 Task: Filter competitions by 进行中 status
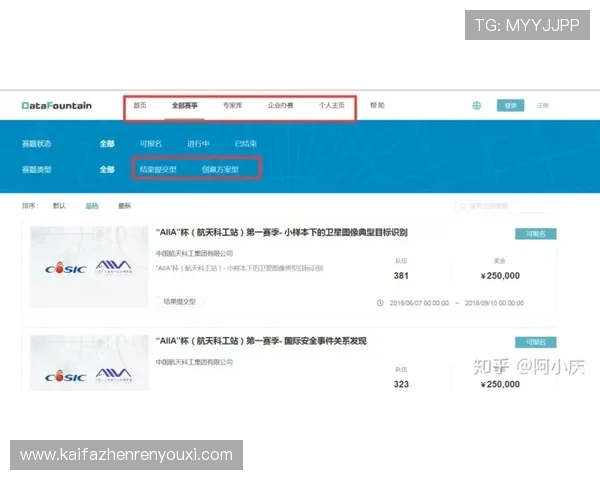tap(198, 144)
